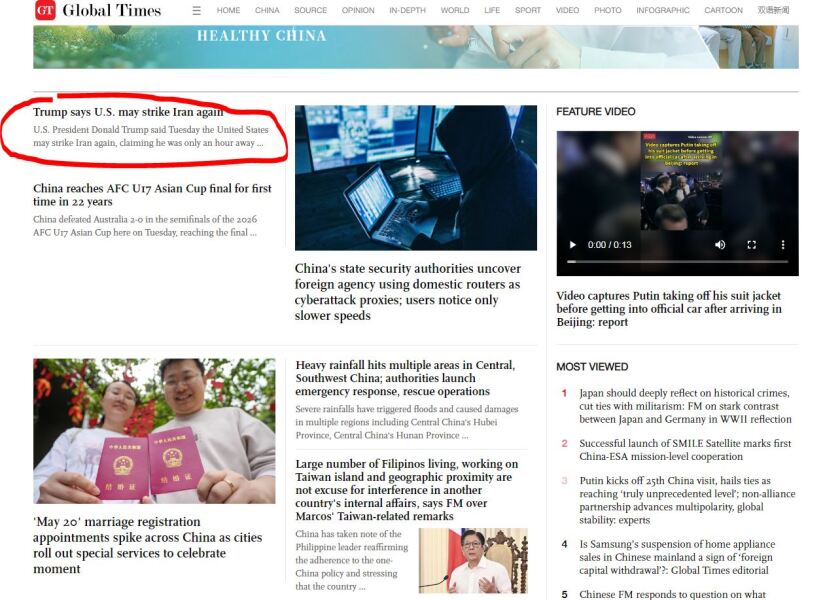
Task: Open most viewed Samsung suspension editorial
Action: tap(677, 557)
